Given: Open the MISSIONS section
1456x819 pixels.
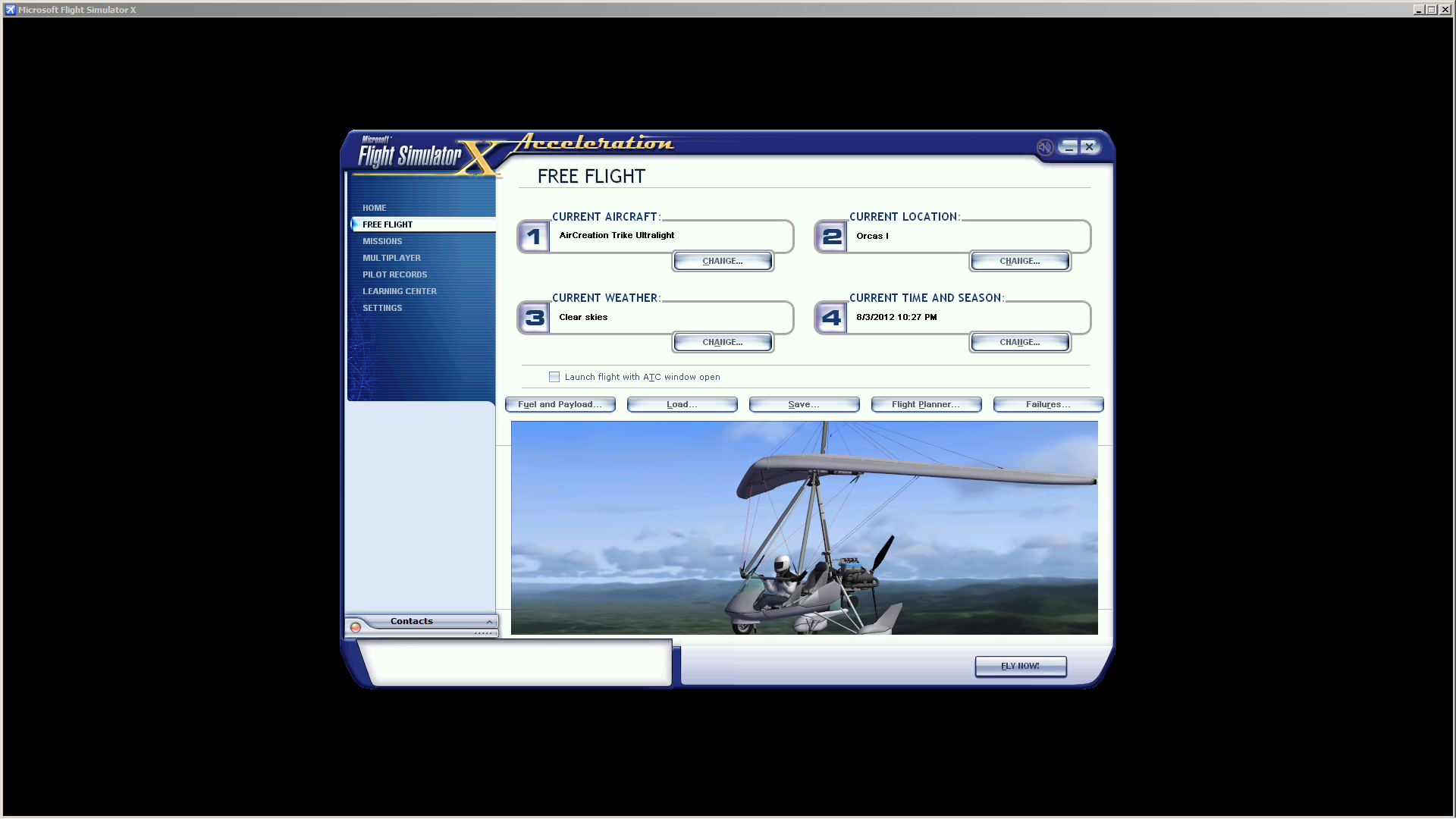Looking at the screenshot, I should click(x=382, y=241).
